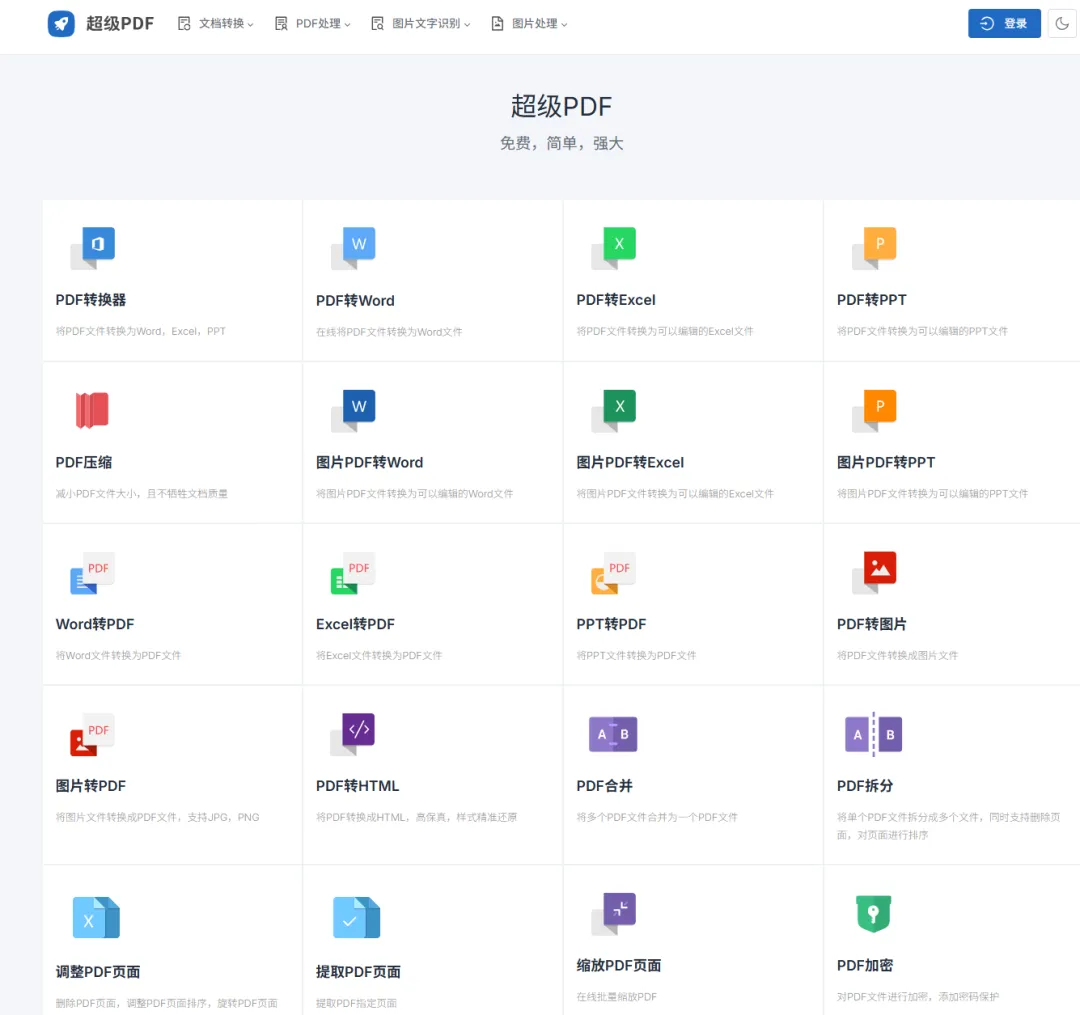The height and width of the screenshot is (1015, 1080).
Task: Open the 图片PDF转Excel icon
Action: click(x=614, y=410)
